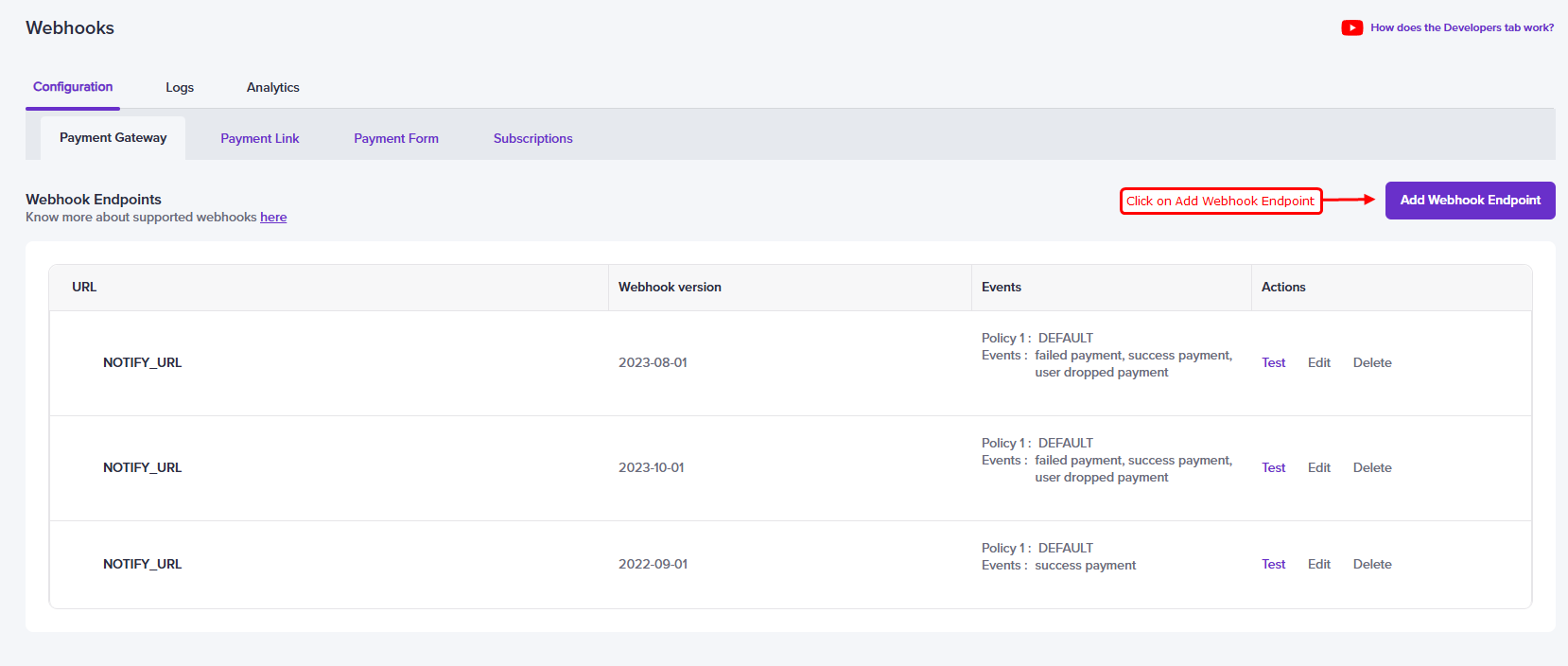Click the Webhooks page title
This screenshot has width=1568, height=666.
click(70, 27)
